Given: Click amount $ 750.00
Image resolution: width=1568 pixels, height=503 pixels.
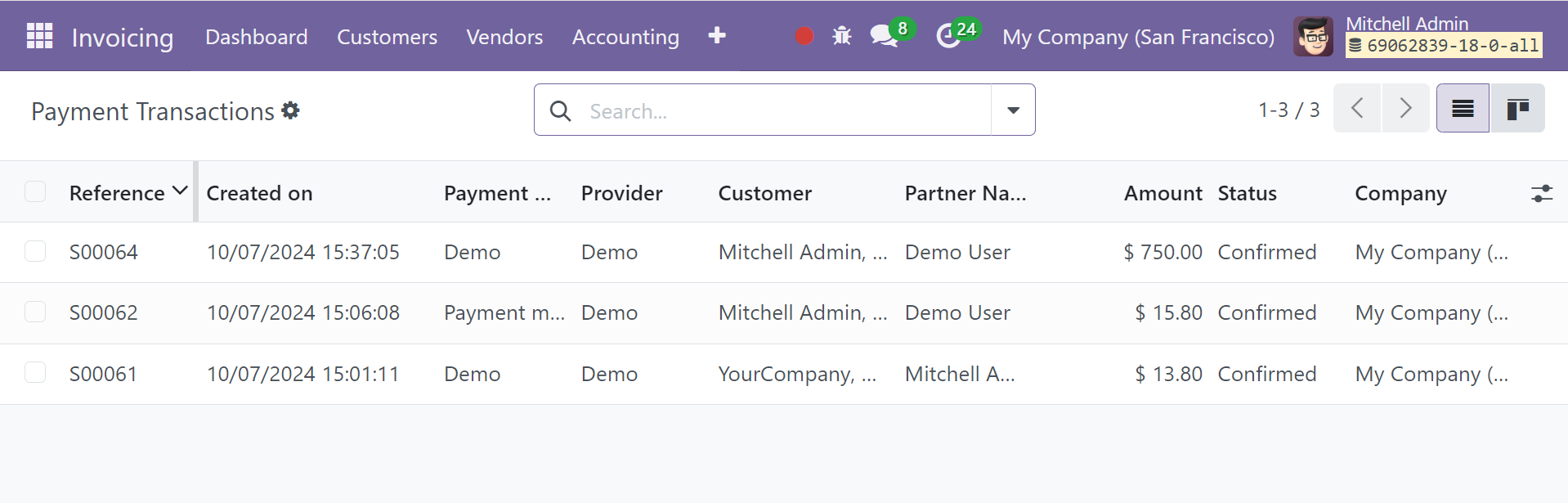Looking at the screenshot, I should [1163, 252].
